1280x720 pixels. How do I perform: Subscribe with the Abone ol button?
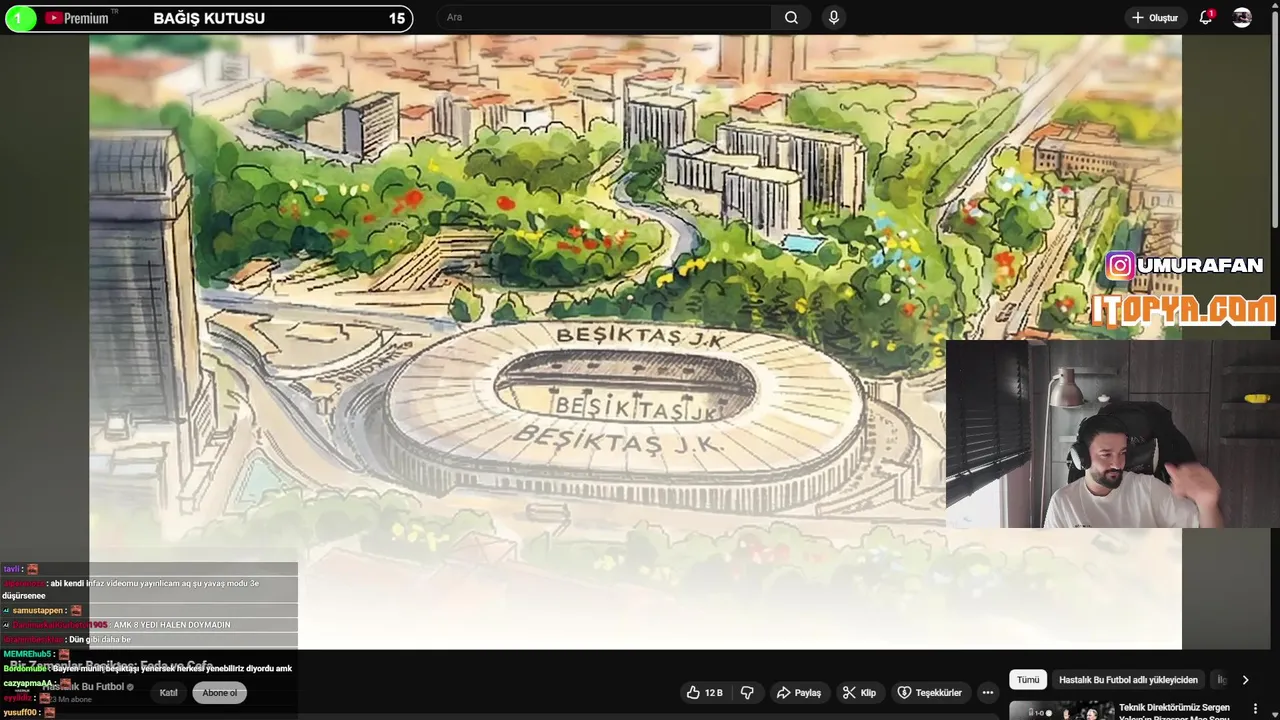coord(220,693)
